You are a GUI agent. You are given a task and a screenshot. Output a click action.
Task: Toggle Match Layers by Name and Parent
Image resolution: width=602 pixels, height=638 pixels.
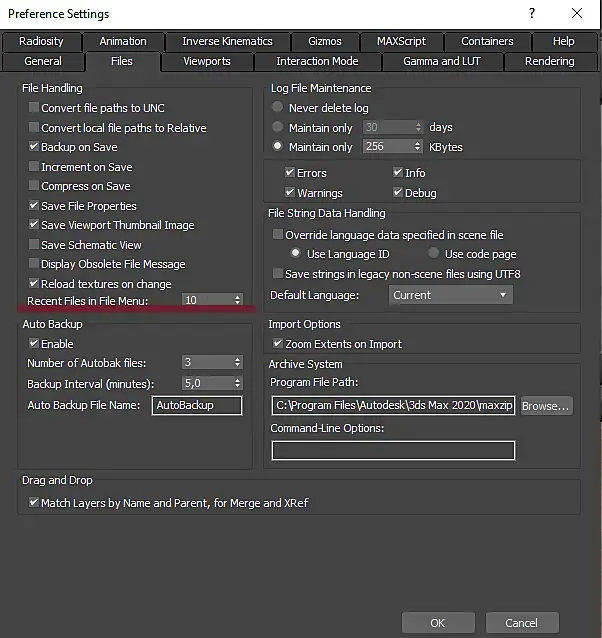point(34,503)
